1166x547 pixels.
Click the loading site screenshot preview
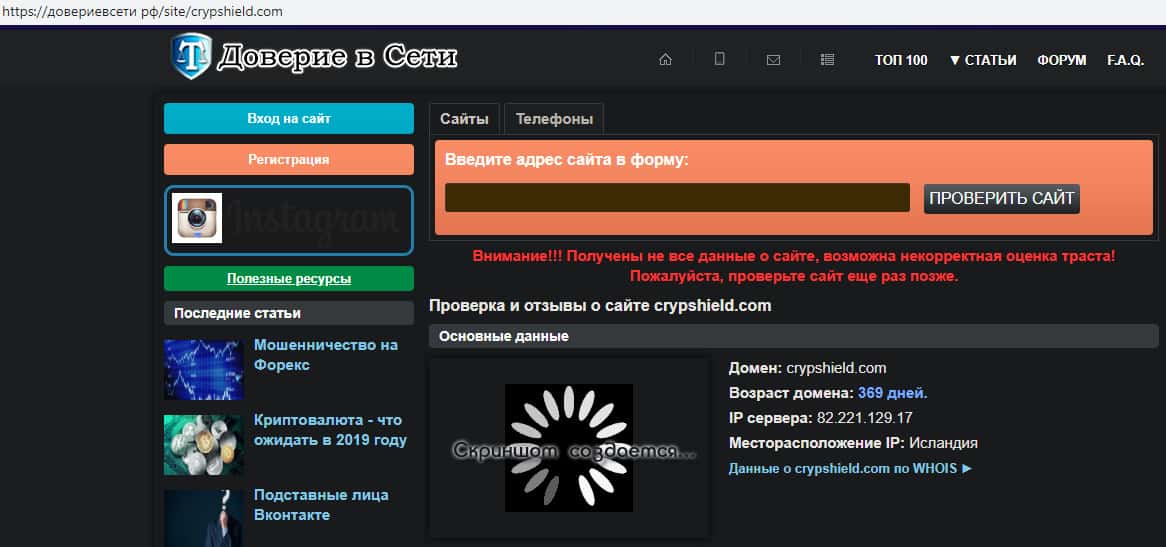pyautogui.click(x=569, y=447)
